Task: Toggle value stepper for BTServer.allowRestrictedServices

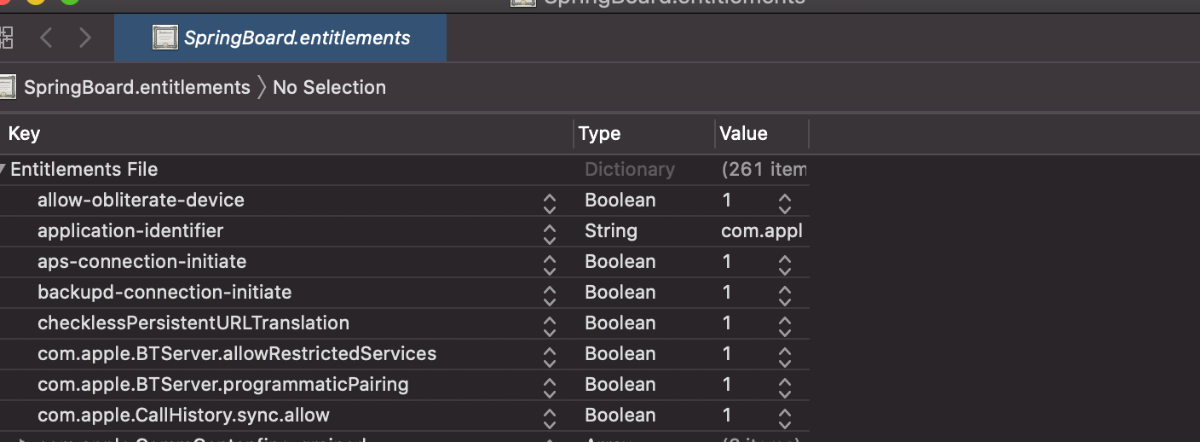Action: click(785, 357)
